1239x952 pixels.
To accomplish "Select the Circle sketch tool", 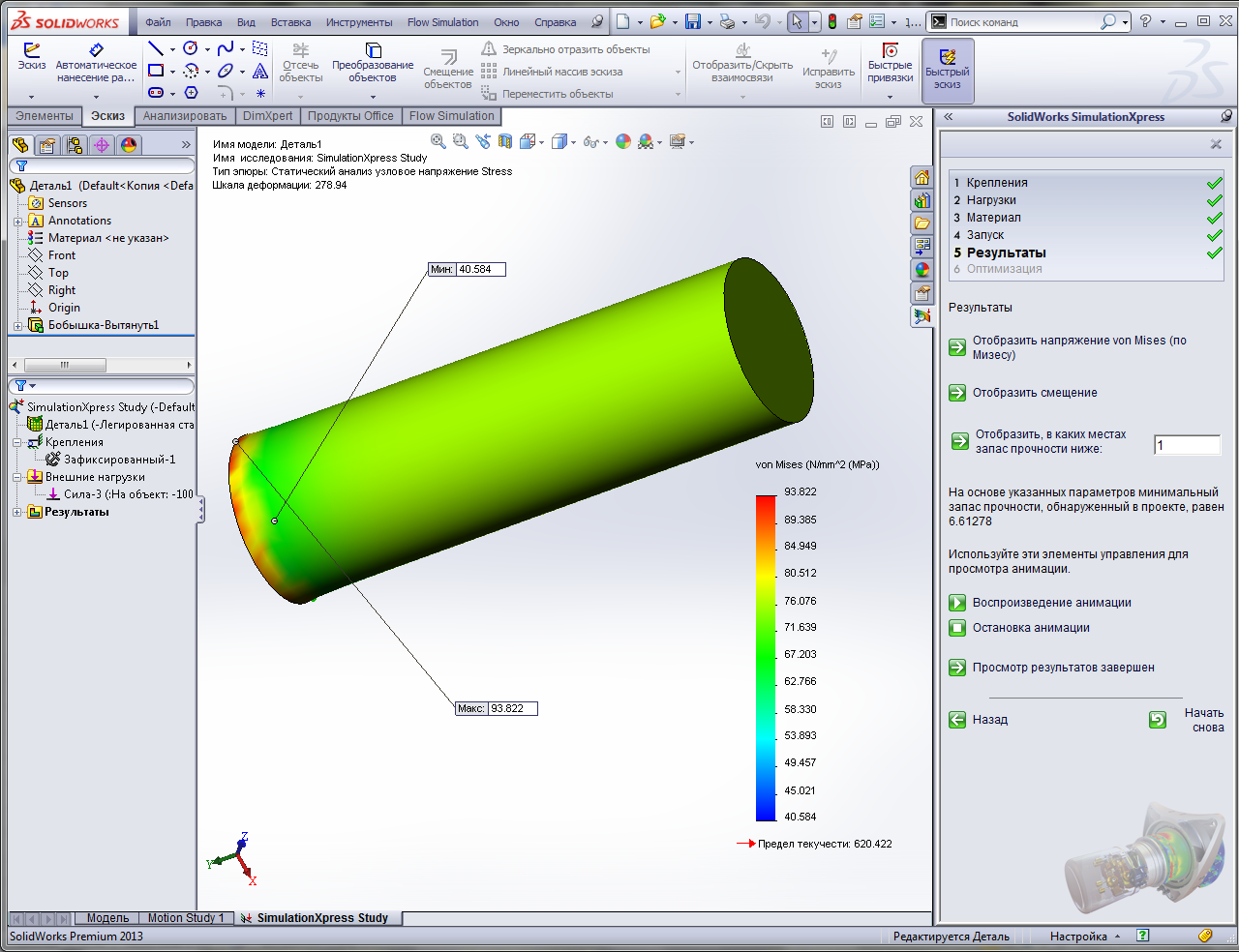I will 191,48.
